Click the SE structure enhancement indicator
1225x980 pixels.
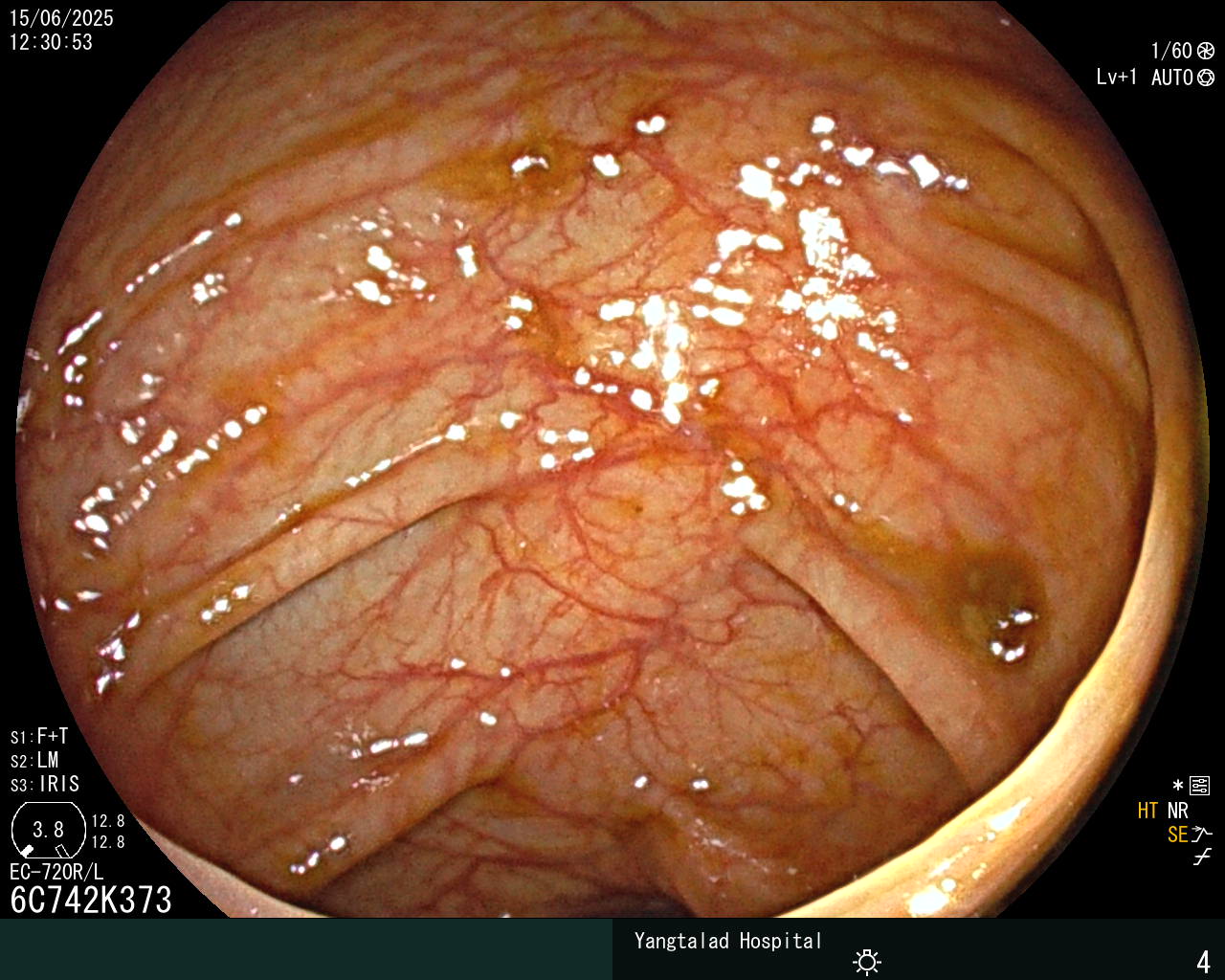(1178, 835)
